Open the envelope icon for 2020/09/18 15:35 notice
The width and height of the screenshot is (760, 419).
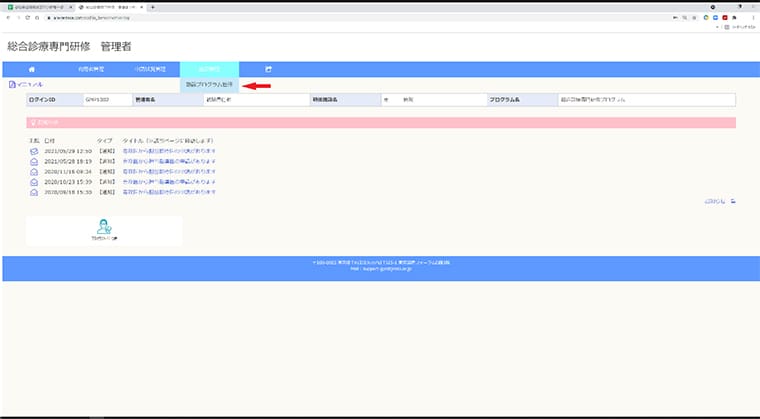tap(34, 192)
